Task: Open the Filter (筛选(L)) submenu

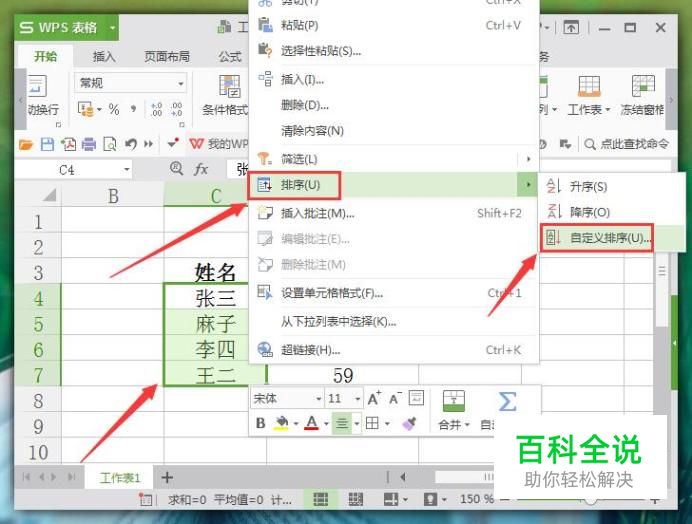Action: (x=394, y=159)
